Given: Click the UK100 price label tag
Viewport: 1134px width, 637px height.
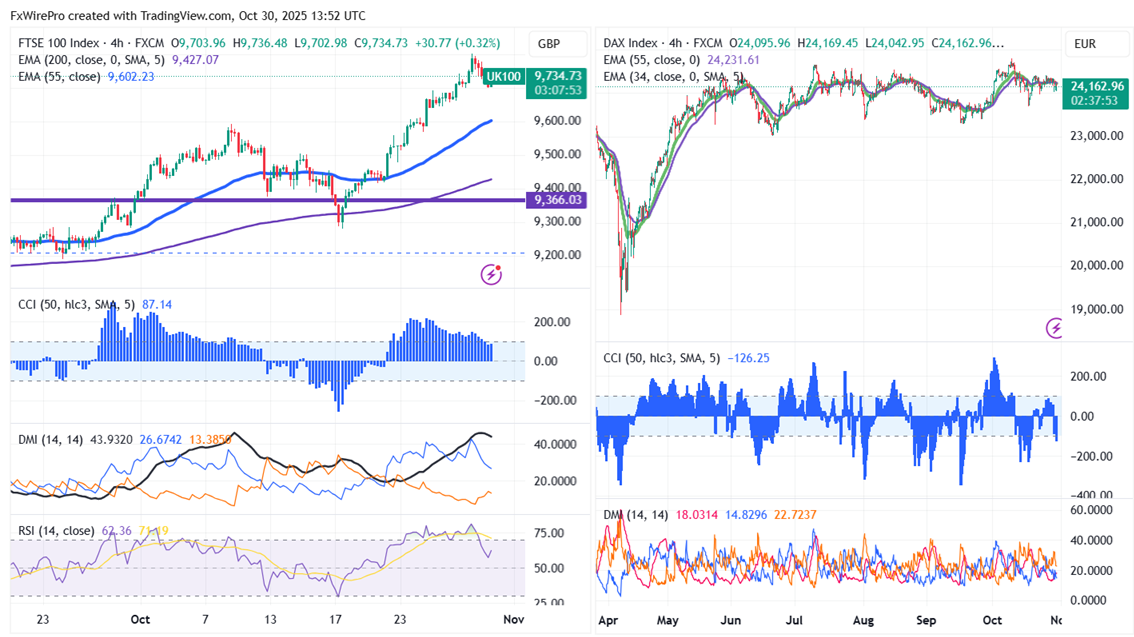Looking at the screenshot, I should click(x=503, y=76).
